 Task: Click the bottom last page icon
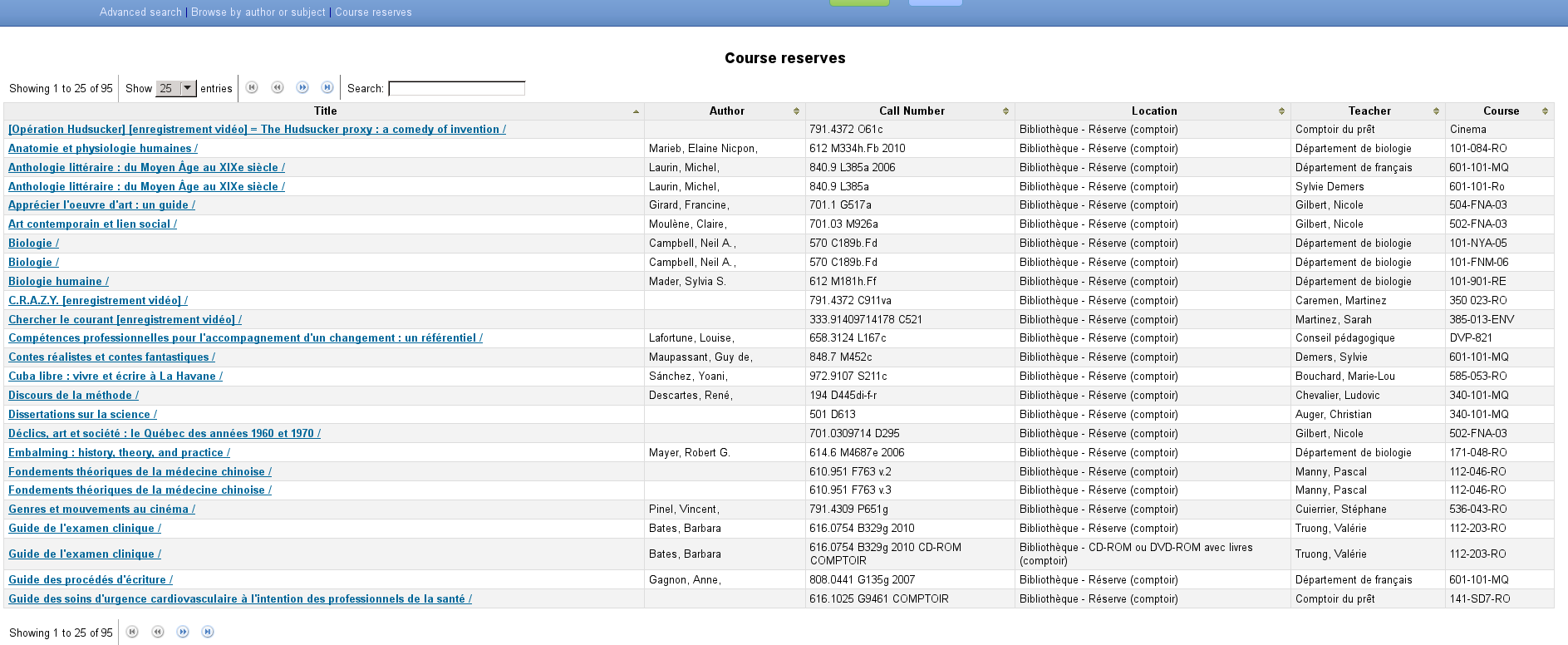point(208,632)
